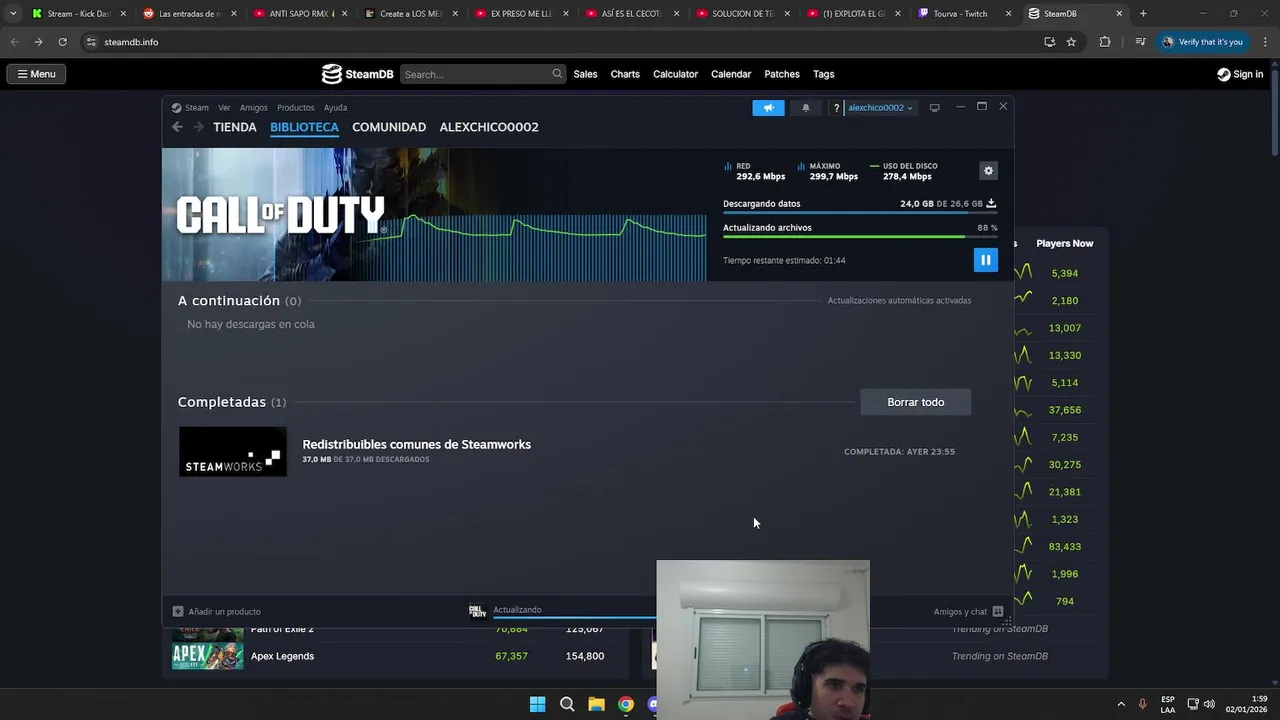This screenshot has height=720, width=1280.
Task: Open Amigos y chat in Steam
Action: pos(968,611)
